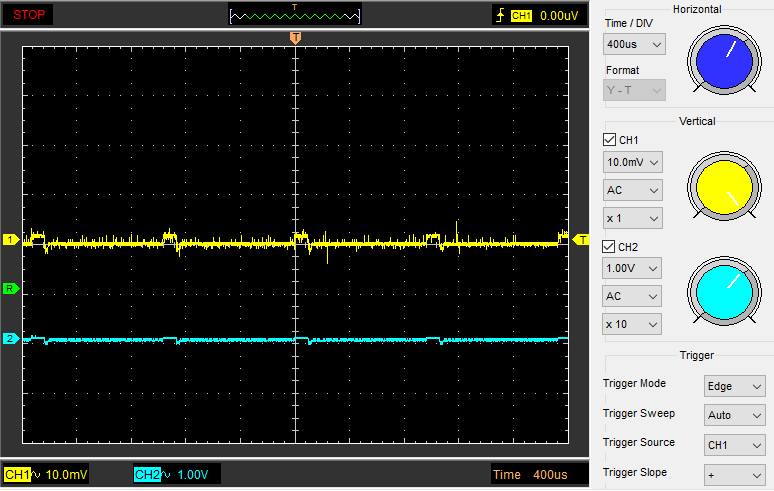Select the cyan channel 2 ground marker
This screenshot has height=491, width=774.
point(10,339)
